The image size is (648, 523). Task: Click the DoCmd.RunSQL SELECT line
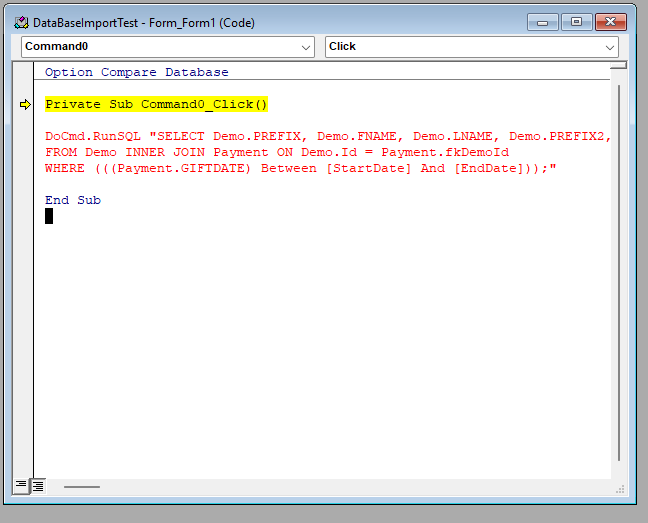tap(328, 136)
